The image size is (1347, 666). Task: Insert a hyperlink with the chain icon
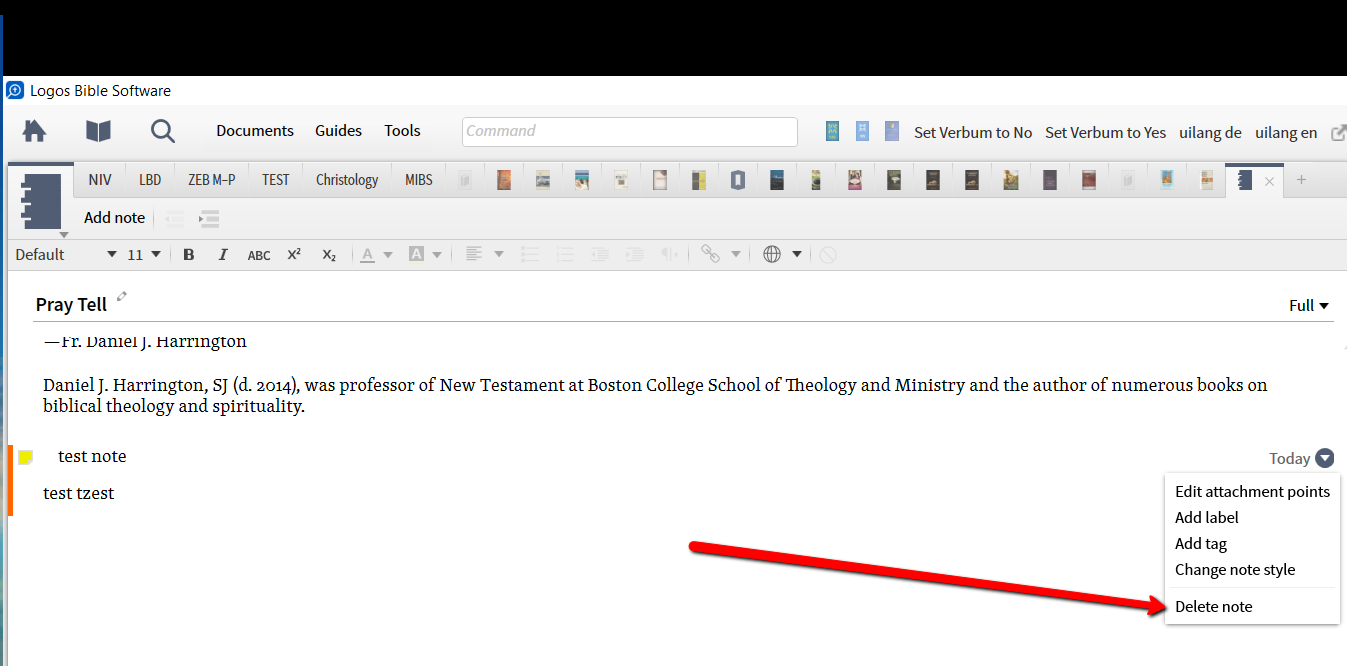coord(711,255)
